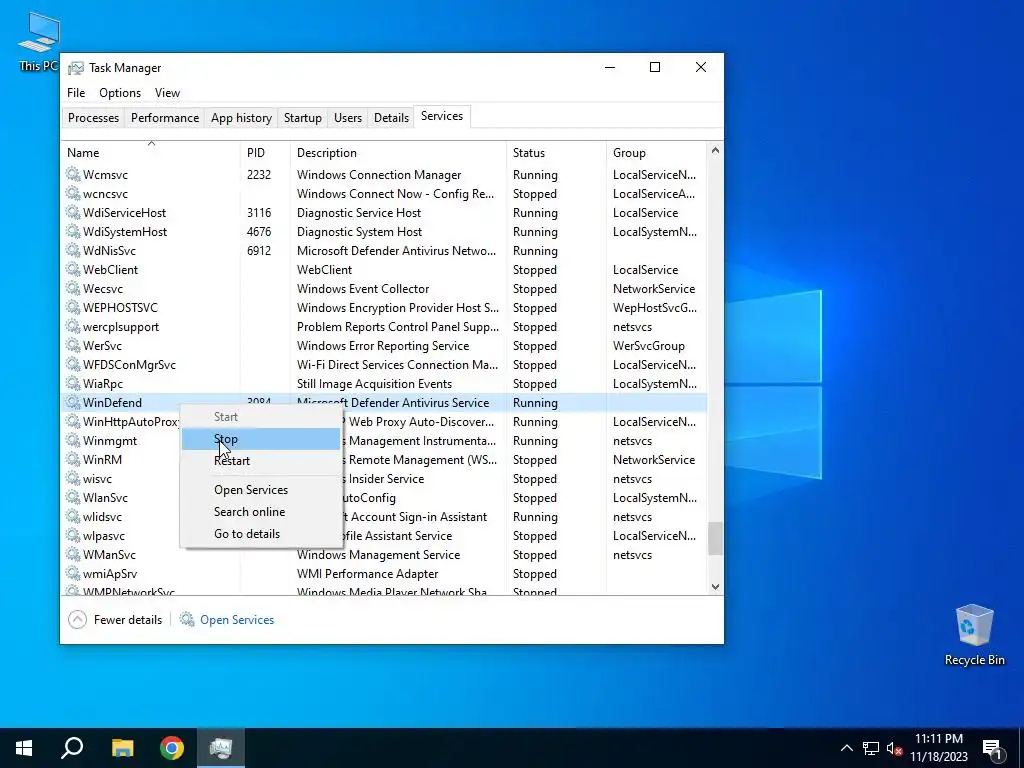Choose Stop in the context menu
The width and height of the screenshot is (1024, 768).
point(261,439)
